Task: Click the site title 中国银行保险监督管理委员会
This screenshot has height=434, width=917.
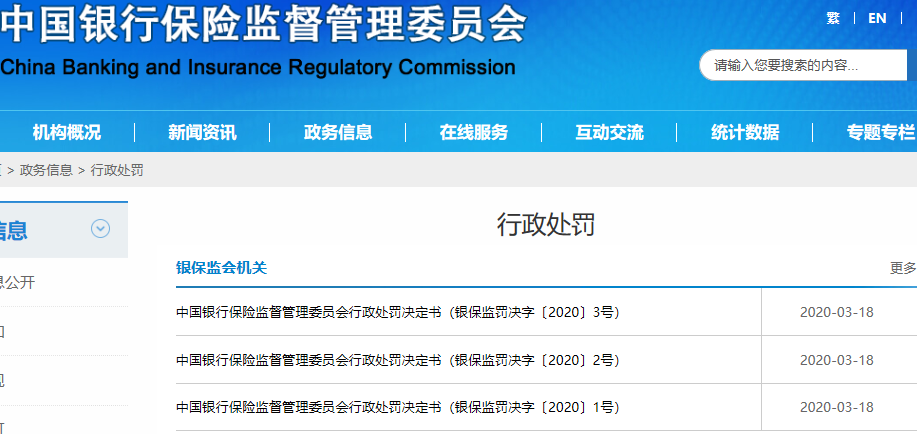Action: (x=263, y=23)
